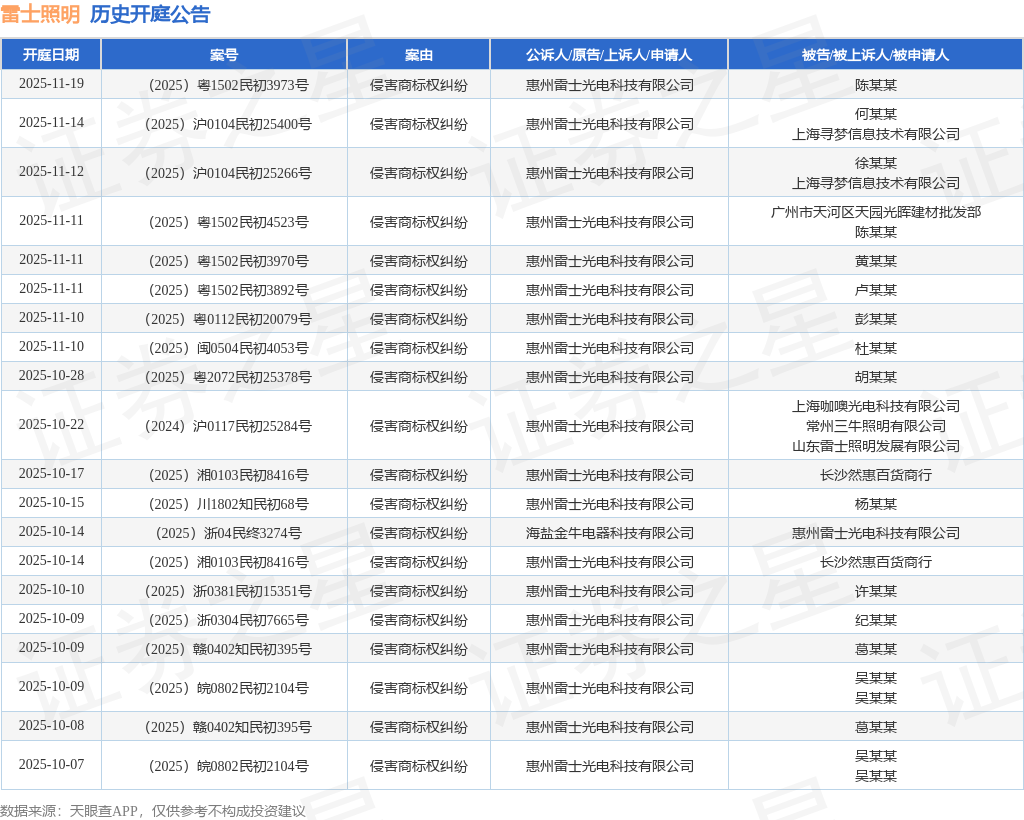Viewport: 1024px width, 820px height.
Task: Click plaintiff 海盐金牛电器科技有限公司
Action: [609, 533]
